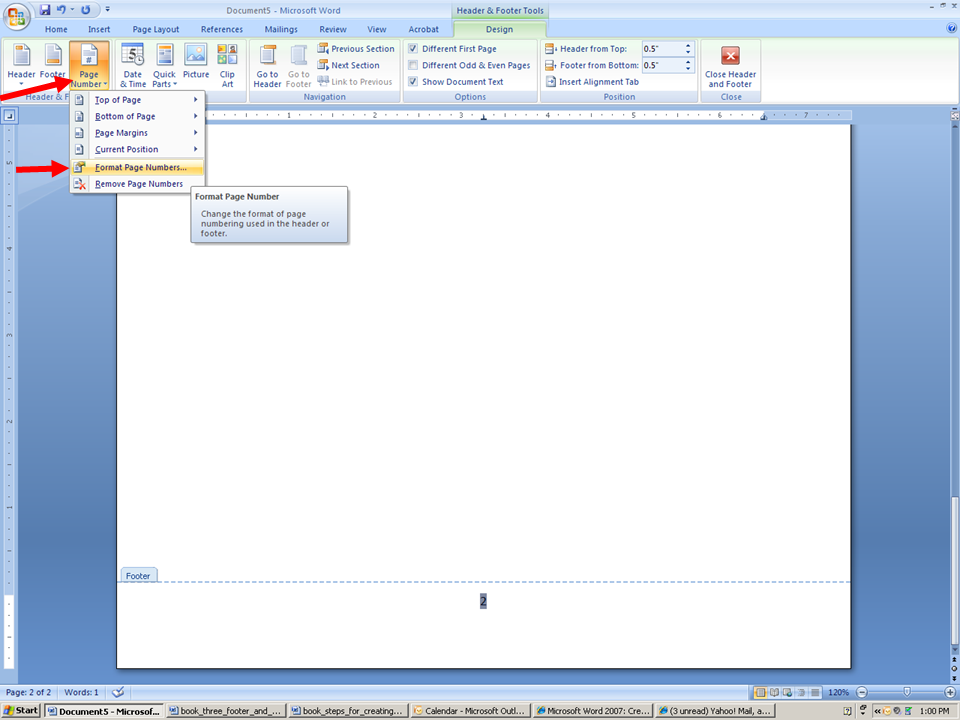Expand Page Margins submenu
This screenshot has width=960, height=720.
[137, 133]
